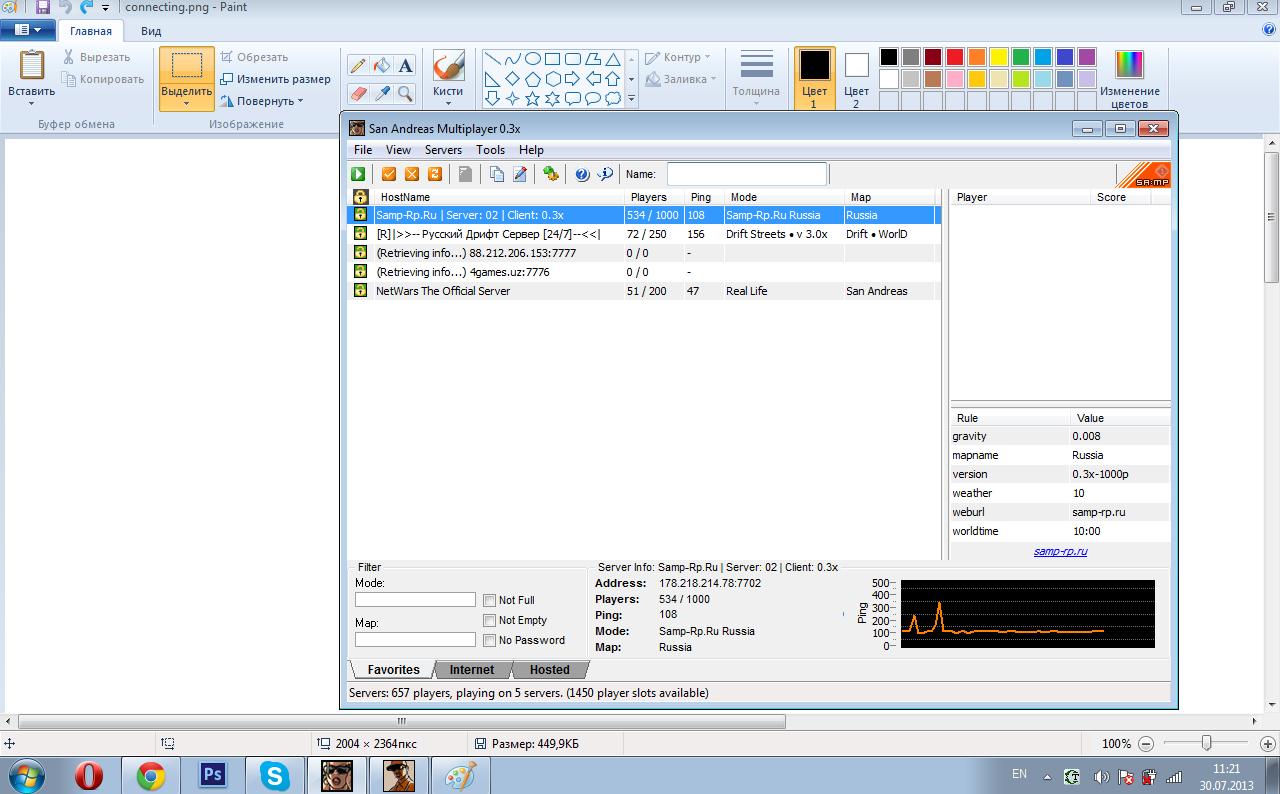This screenshot has height=794, width=1282.
Task: Click the green Connect play icon in SA-MP toolbar
Action: coord(358,174)
